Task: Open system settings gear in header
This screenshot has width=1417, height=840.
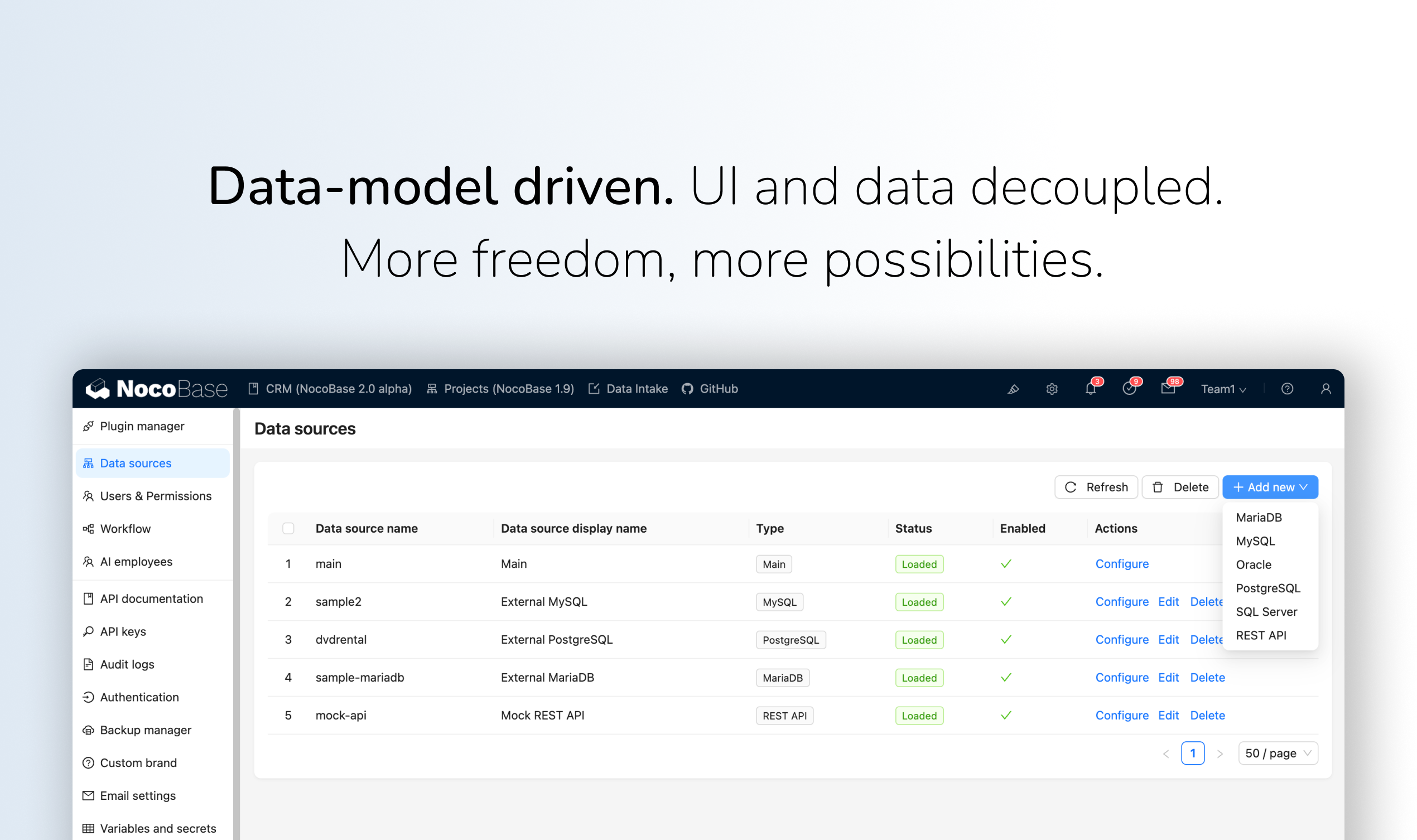Action: pyautogui.click(x=1051, y=389)
